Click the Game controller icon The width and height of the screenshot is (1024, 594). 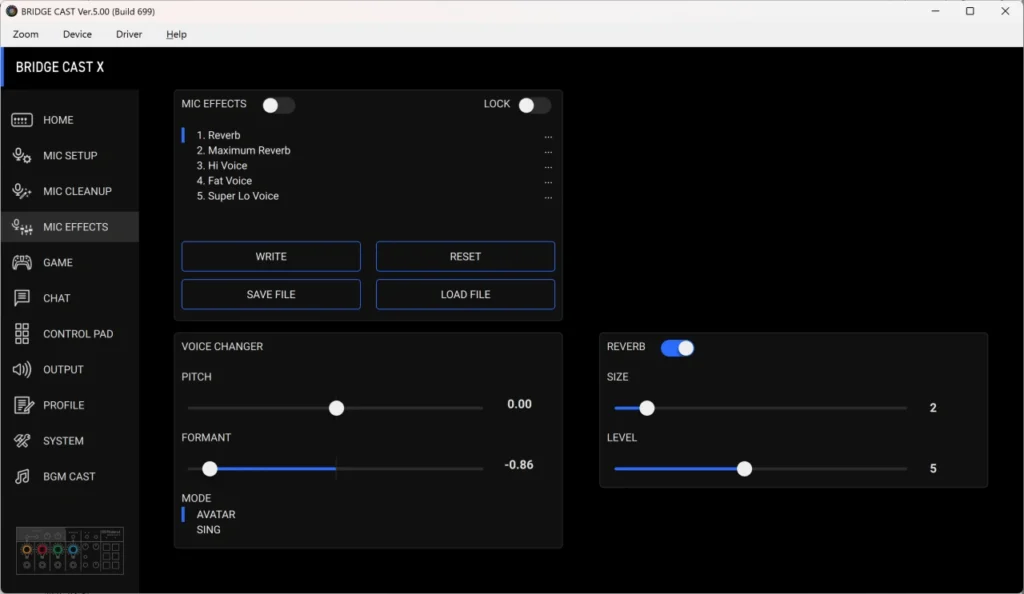click(22, 263)
